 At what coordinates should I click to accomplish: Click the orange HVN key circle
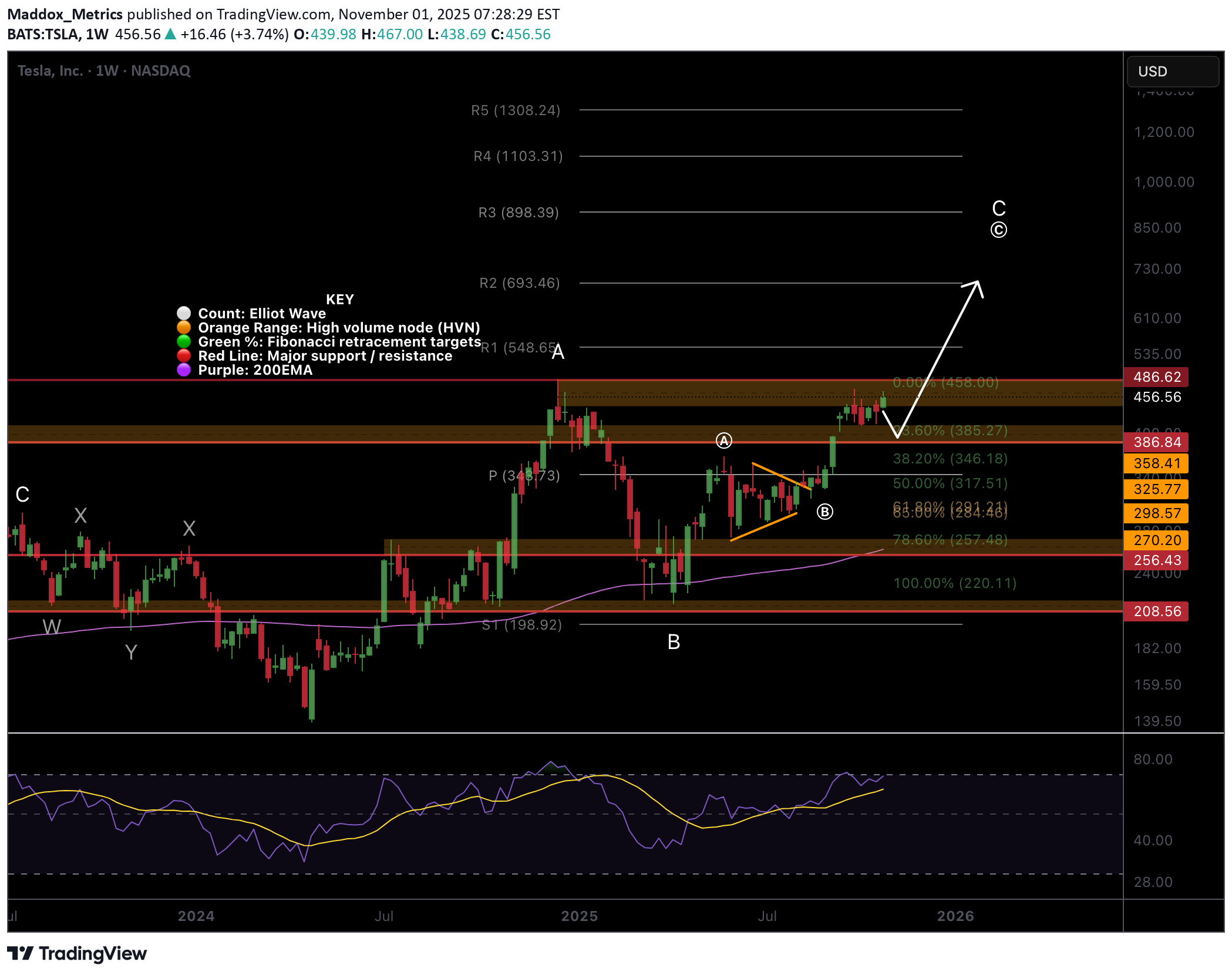coord(184,327)
